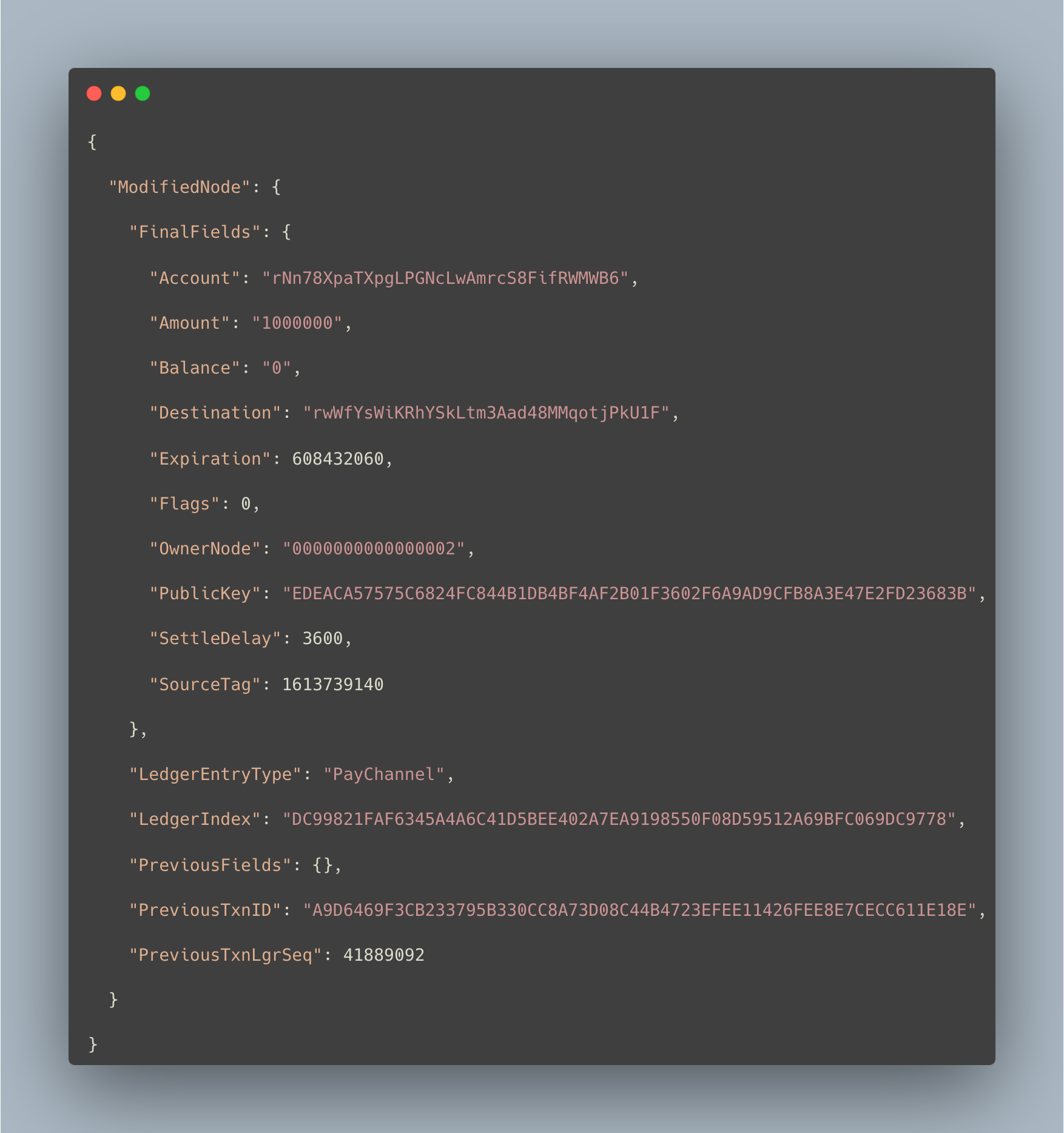Click the empty PreviousFields braces

click(x=323, y=865)
